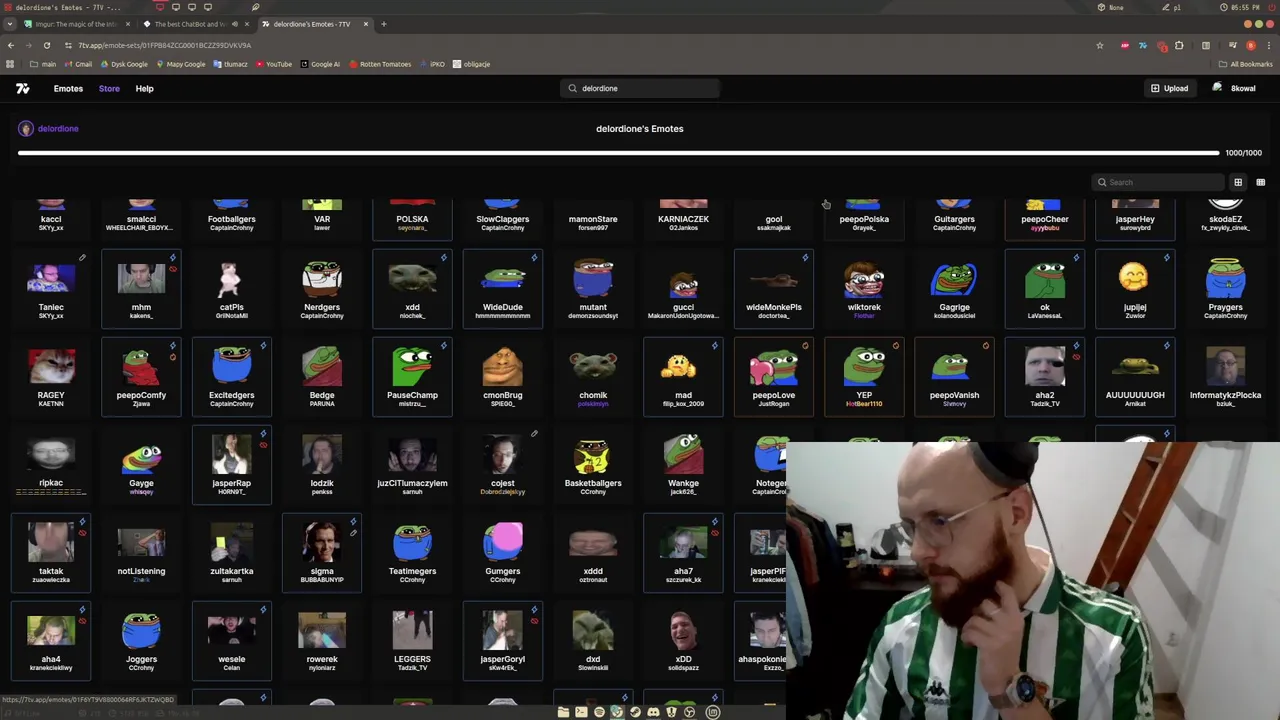The height and width of the screenshot is (720, 1280).
Task: Open Discord from the taskbar
Action: (653, 712)
